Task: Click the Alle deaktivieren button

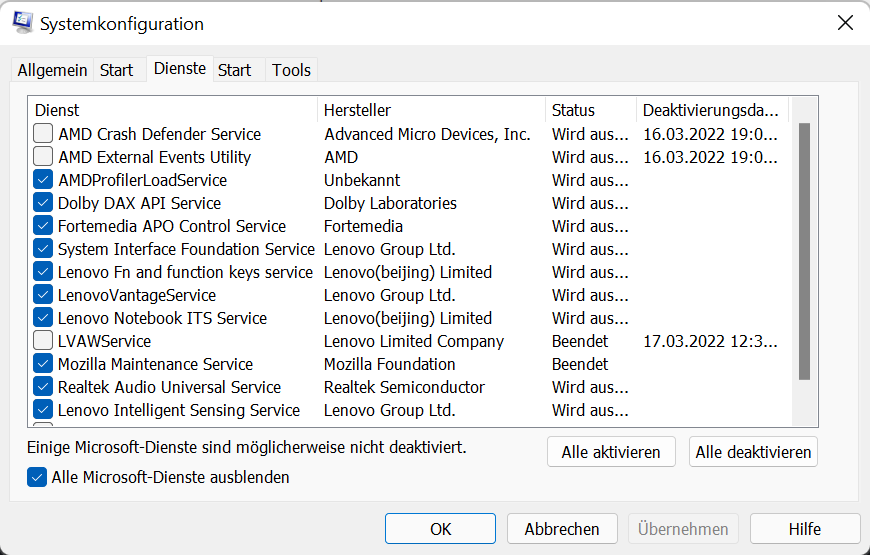Action: tap(753, 452)
